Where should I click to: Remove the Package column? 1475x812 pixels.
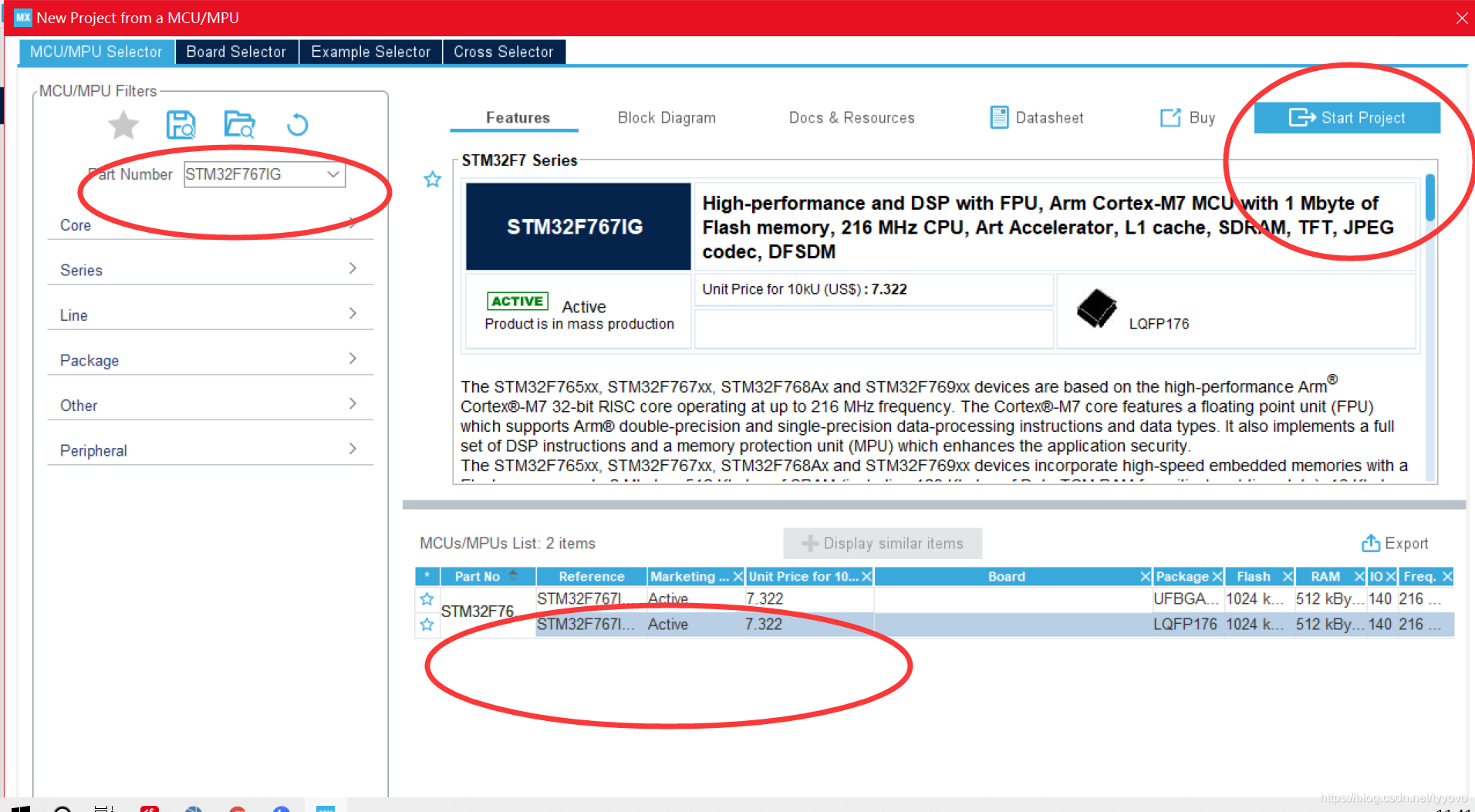(x=1217, y=577)
